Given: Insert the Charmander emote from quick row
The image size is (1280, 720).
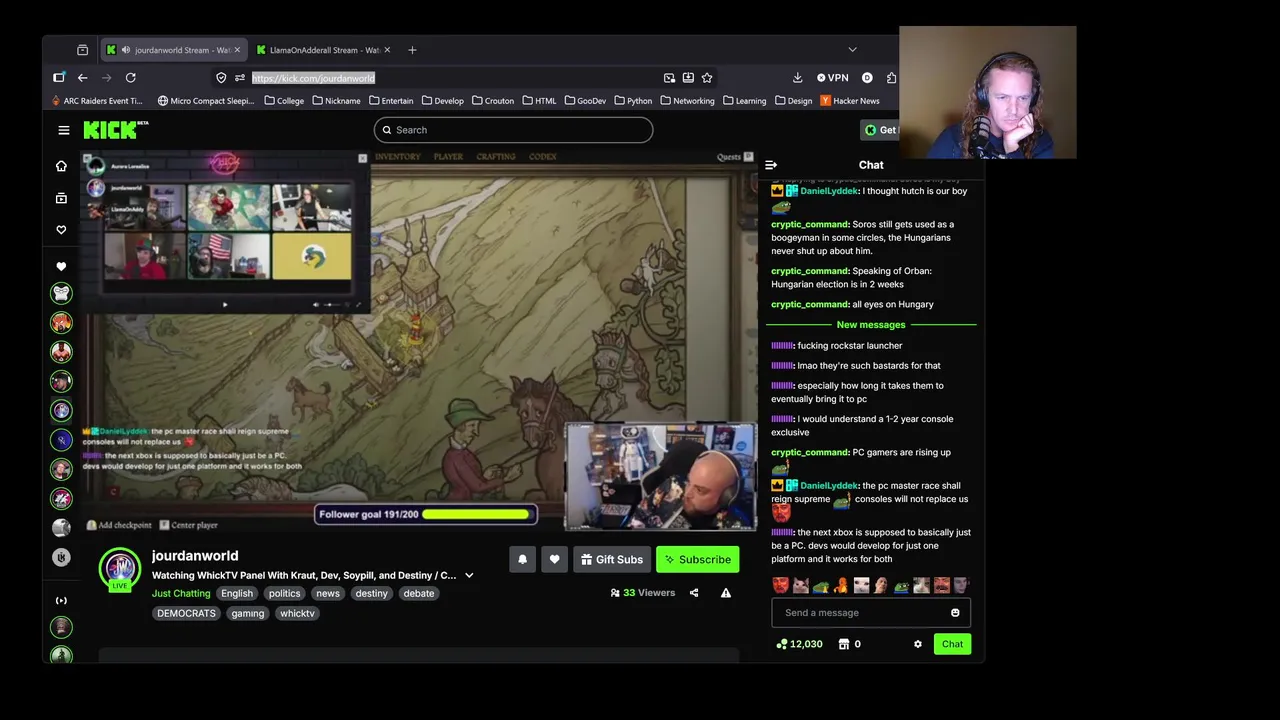Looking at the screenshot, I should 841,586.
